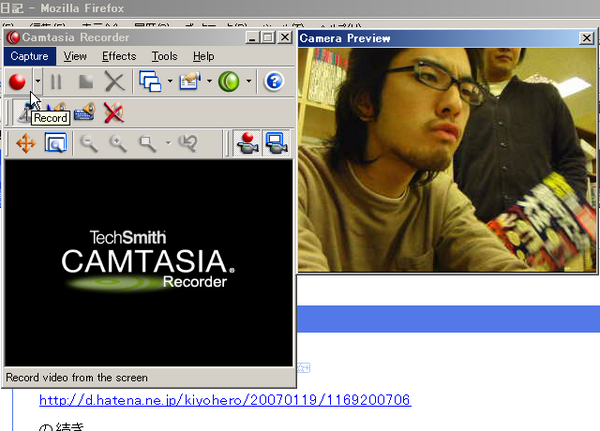Toggle camera recording with red dot
The height and width of the screenshot is (431, 600).
click(x=247, y=143)
